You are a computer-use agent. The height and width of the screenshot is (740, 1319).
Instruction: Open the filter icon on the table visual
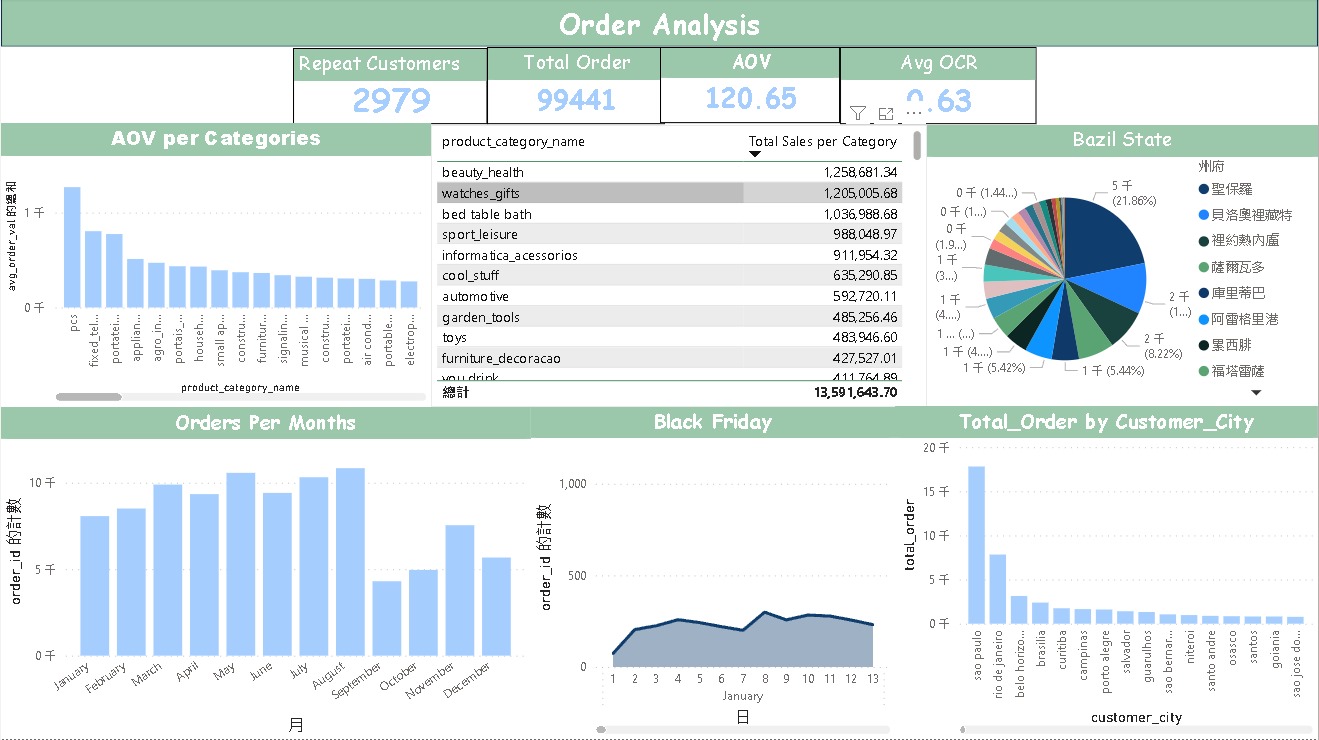(857, 113)
